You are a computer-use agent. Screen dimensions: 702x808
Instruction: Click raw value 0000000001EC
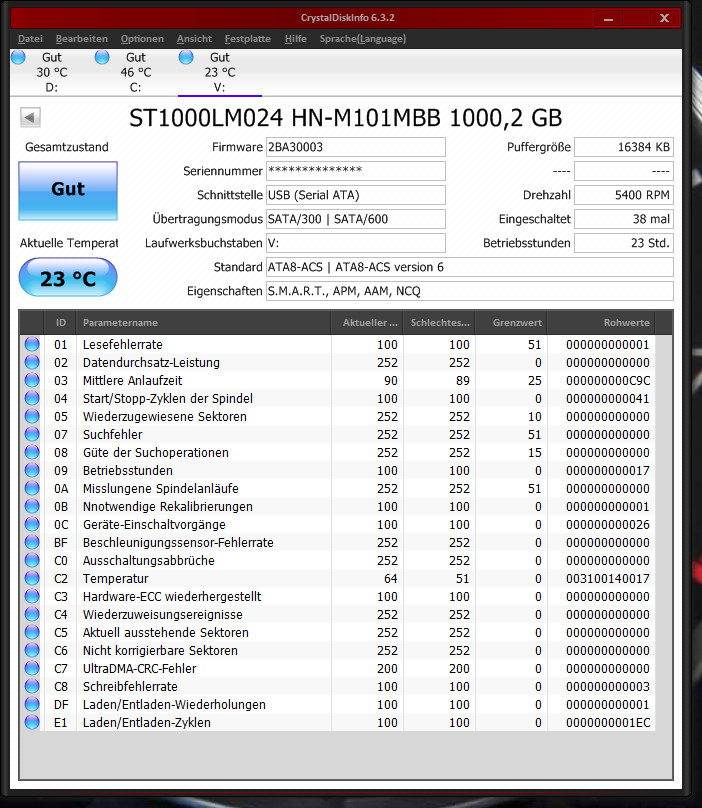point(608,723)
